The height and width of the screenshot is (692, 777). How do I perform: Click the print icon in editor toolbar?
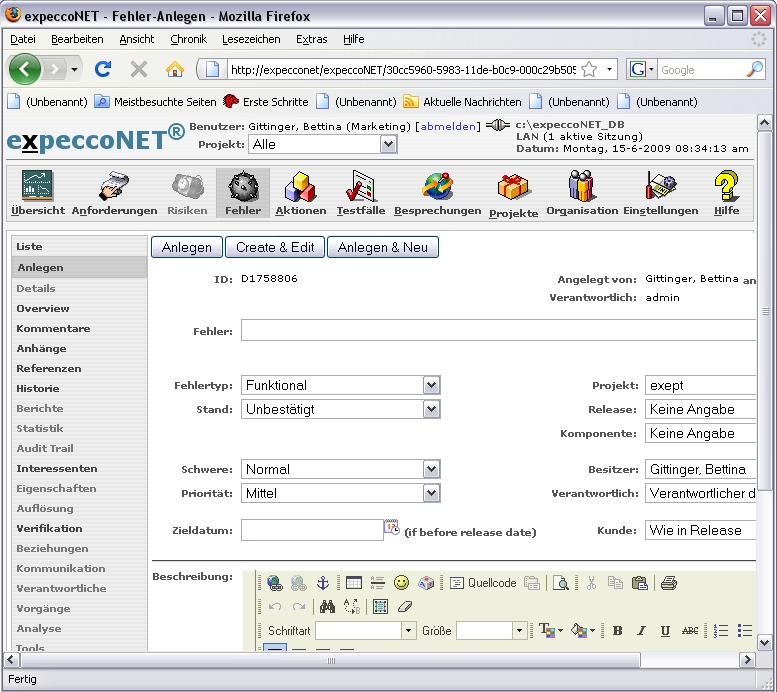point(668,583)
